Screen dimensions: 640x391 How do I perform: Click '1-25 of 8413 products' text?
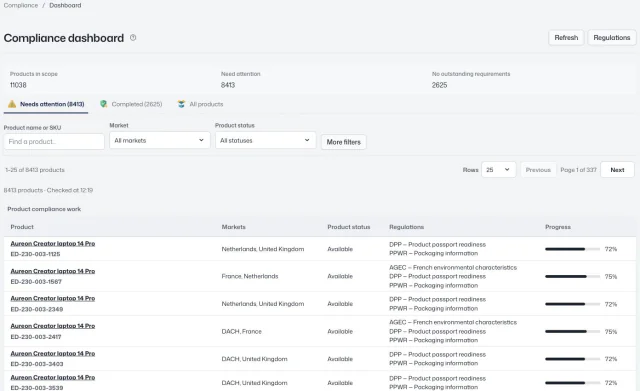coord(35,170)
